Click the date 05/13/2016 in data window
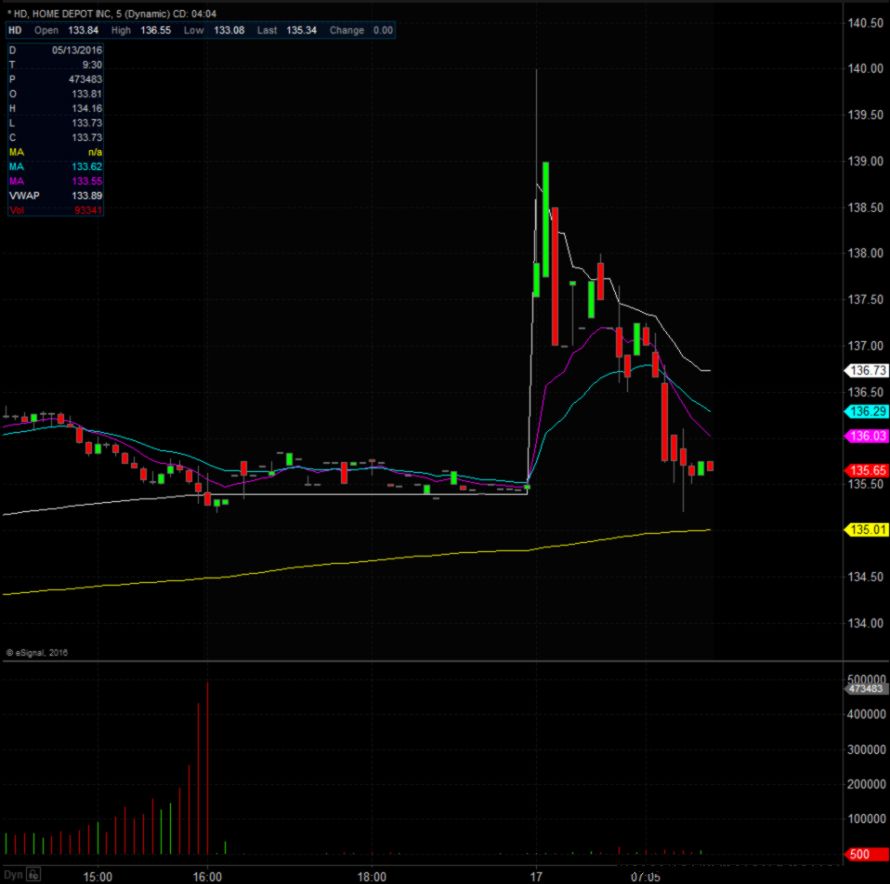 click(x=77, y=50)
